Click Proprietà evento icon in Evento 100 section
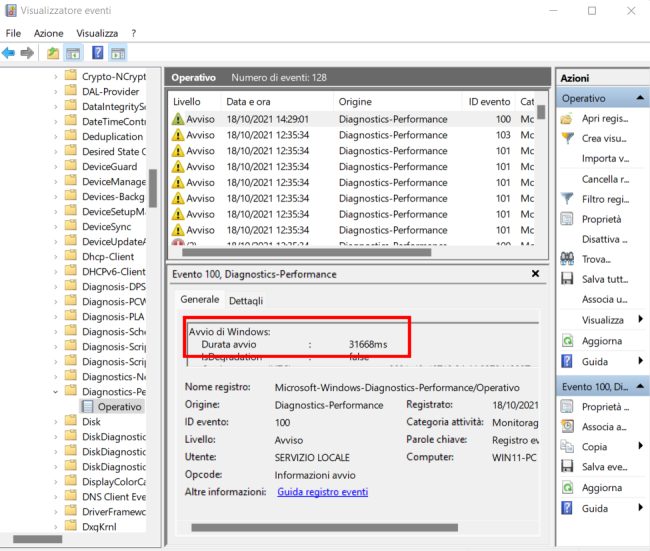 (x=567, y=407)
